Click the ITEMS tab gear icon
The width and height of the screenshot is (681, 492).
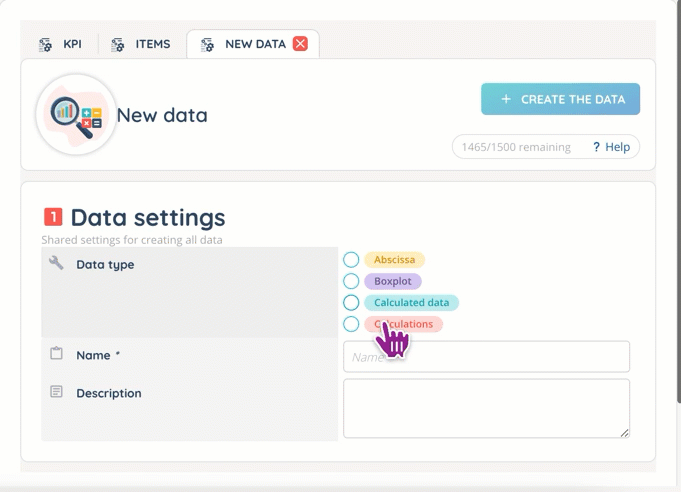[118, 45]
